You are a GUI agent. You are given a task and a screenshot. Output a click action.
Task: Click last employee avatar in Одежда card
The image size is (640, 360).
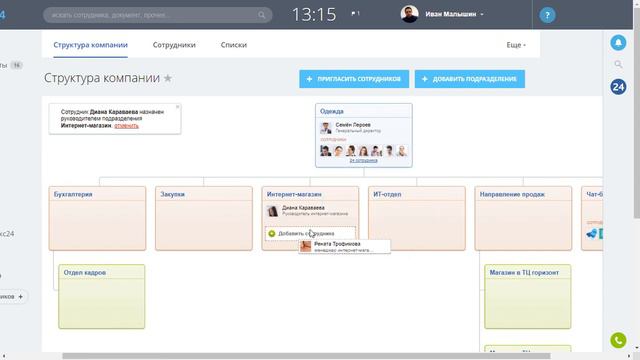point(402,151)
